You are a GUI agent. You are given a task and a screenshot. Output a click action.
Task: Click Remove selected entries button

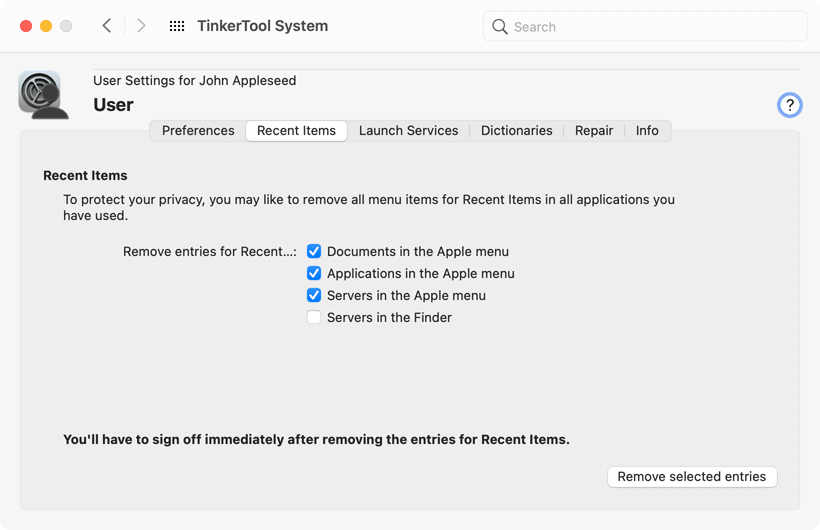[692, 477]
